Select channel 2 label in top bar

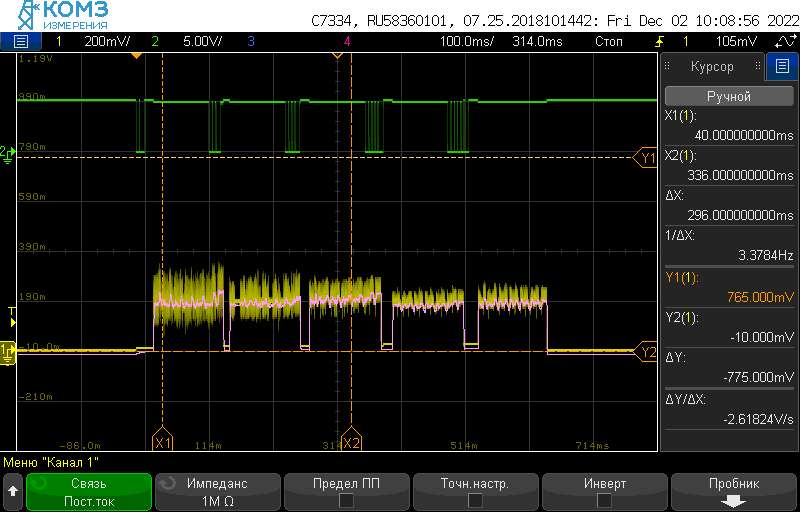point(155,41)
